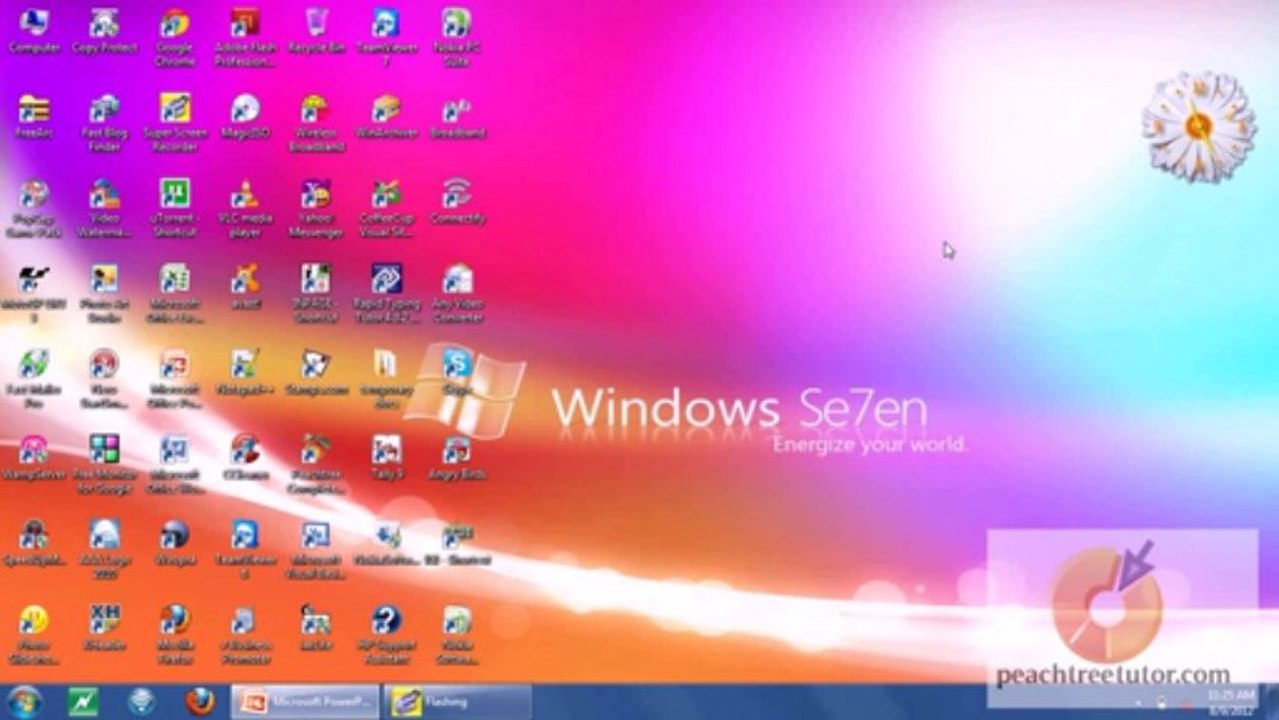Launch TeamViewer 7 desktop shortcut

(386, 37)
